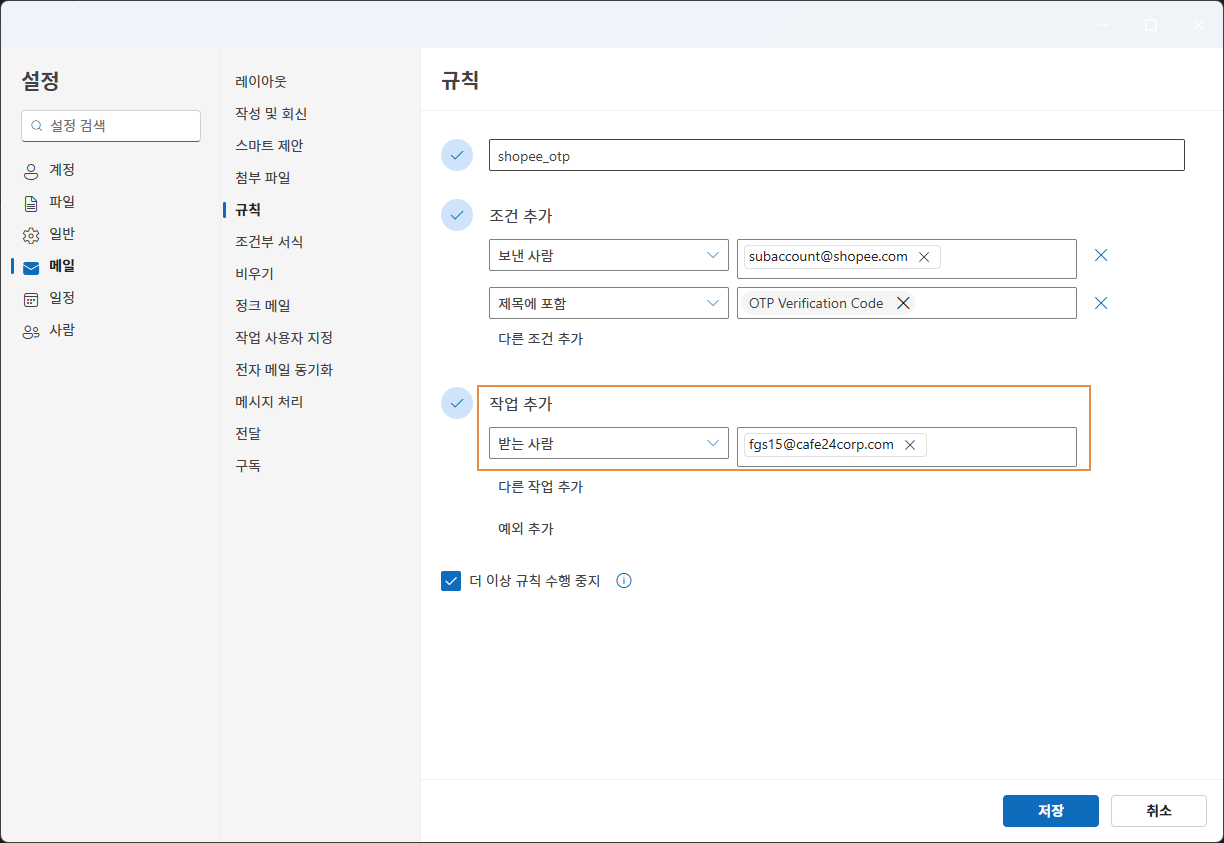Delete the 제목에 포함 condition row
This screenshot has height=843, width=1224.
(x=1101, y=303)
